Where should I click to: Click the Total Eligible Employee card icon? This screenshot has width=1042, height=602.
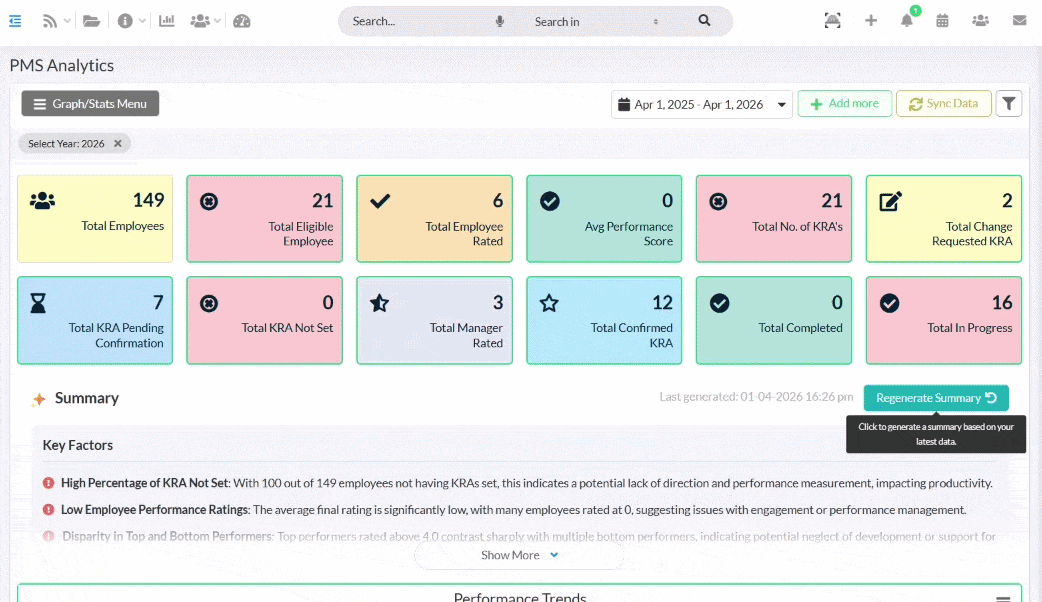[x=209, y=201]
